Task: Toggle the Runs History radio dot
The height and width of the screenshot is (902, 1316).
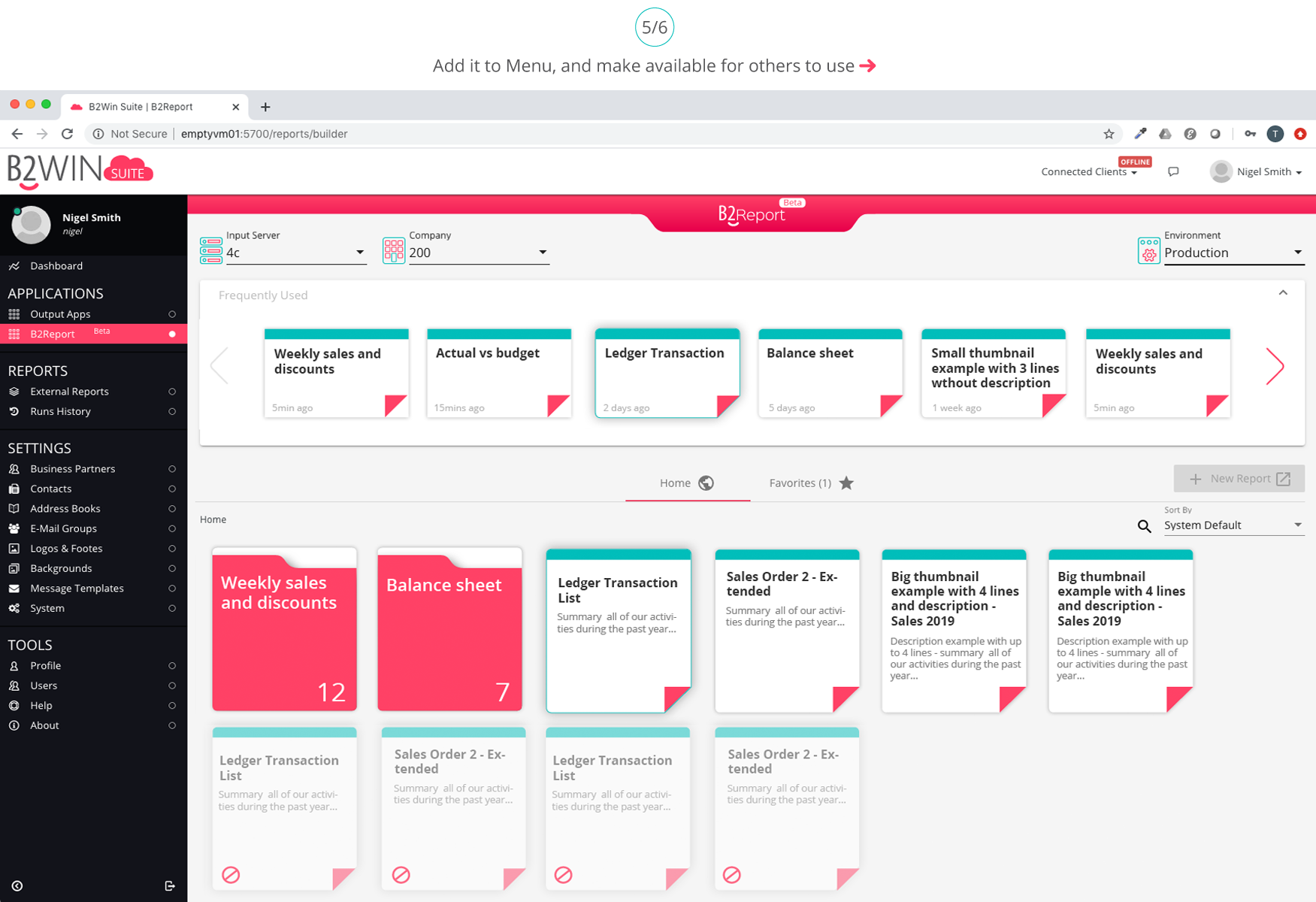Action: (x=172, y=412)
